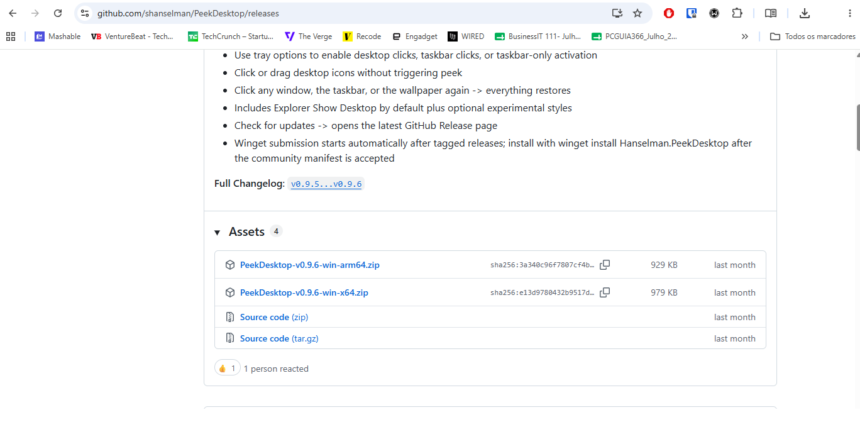Open the Mashable bookmark

click(x=57, y=36)
